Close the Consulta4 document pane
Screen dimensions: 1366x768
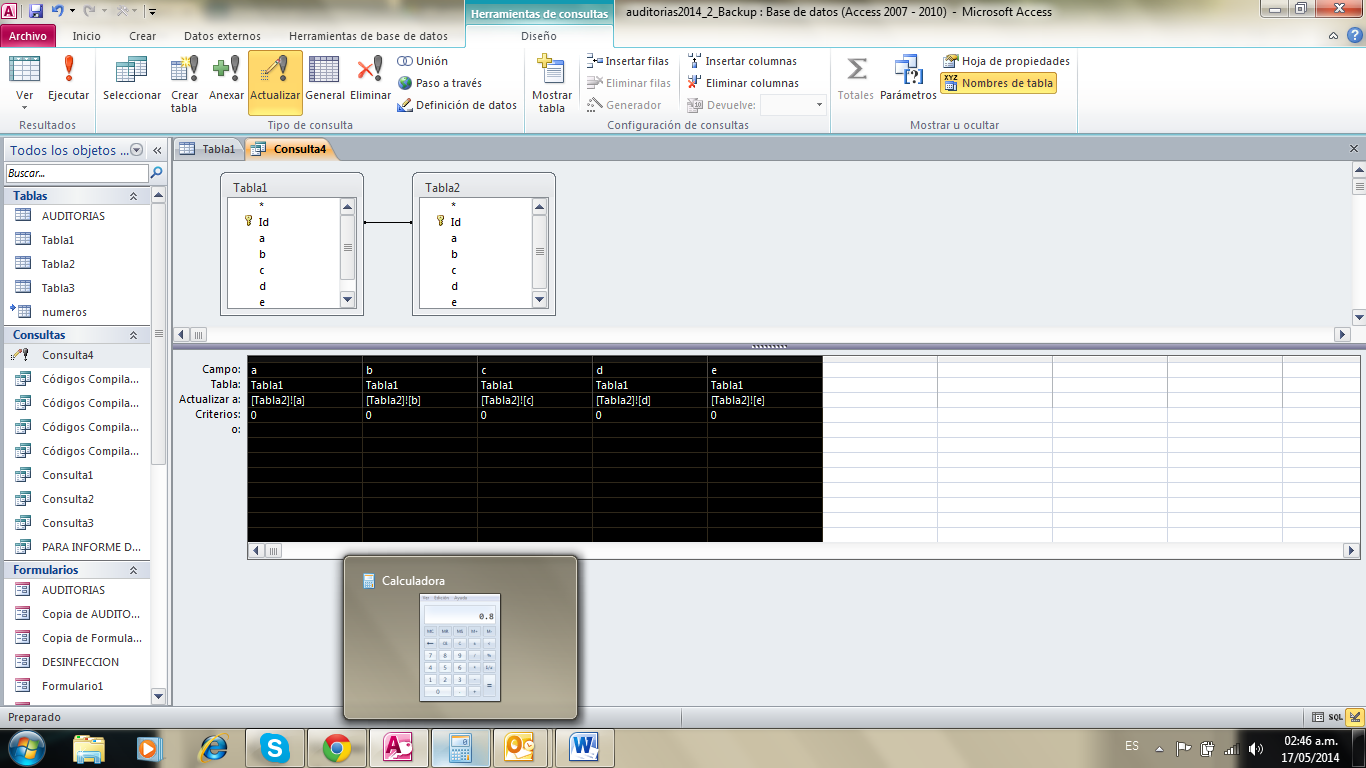[1354, 148]
